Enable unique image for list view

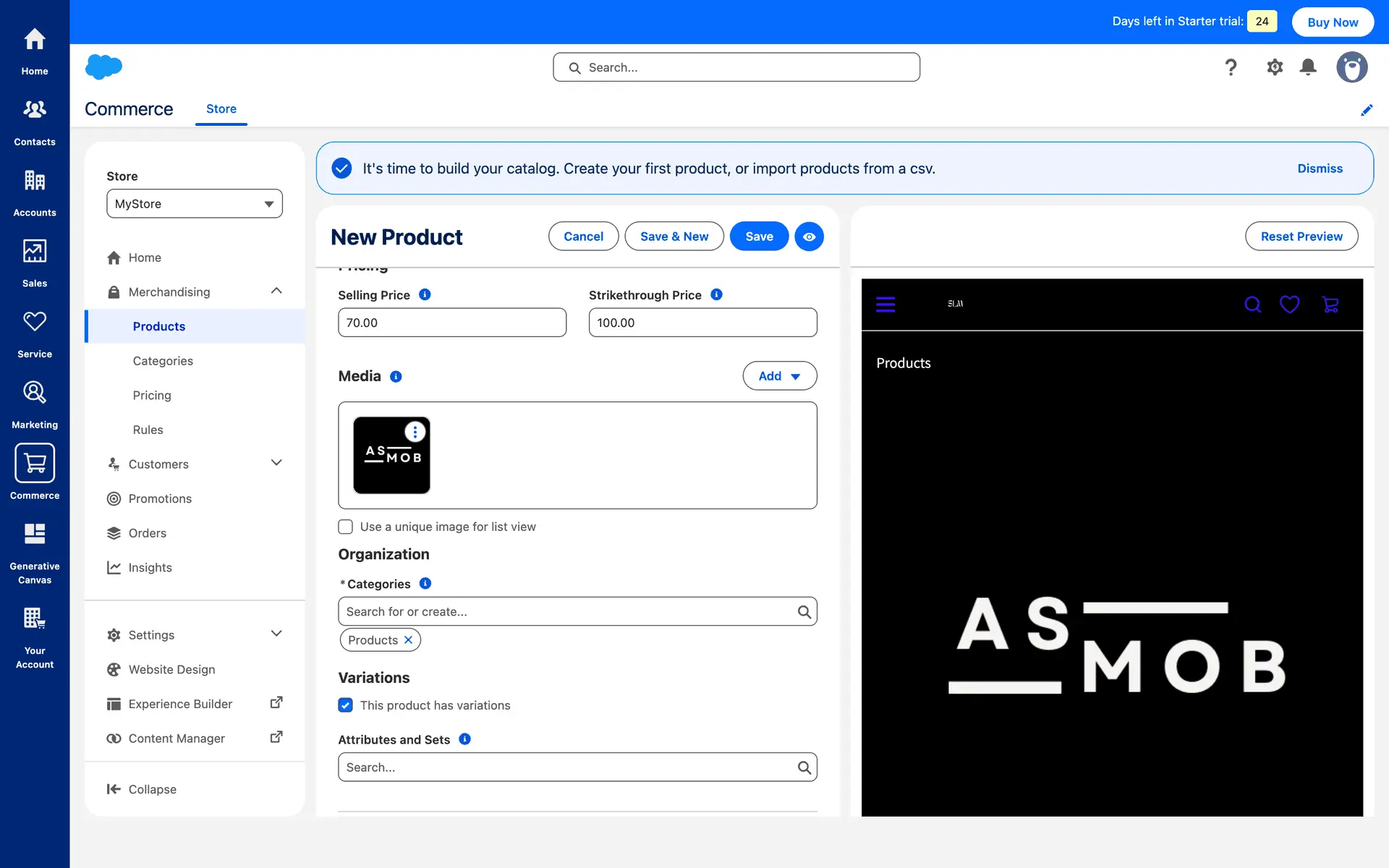(x=346, y=527)
